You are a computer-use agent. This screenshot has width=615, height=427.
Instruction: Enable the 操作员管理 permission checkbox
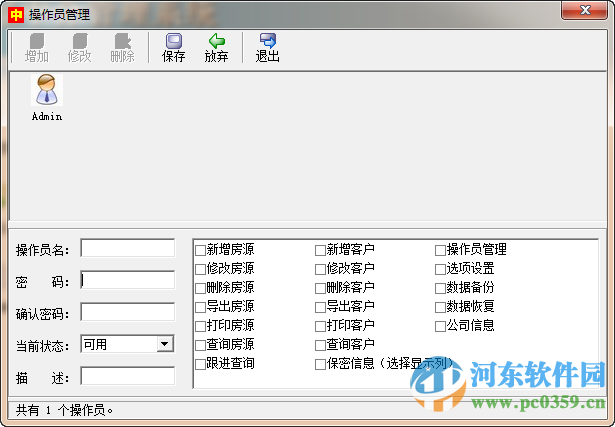(440, 250)
